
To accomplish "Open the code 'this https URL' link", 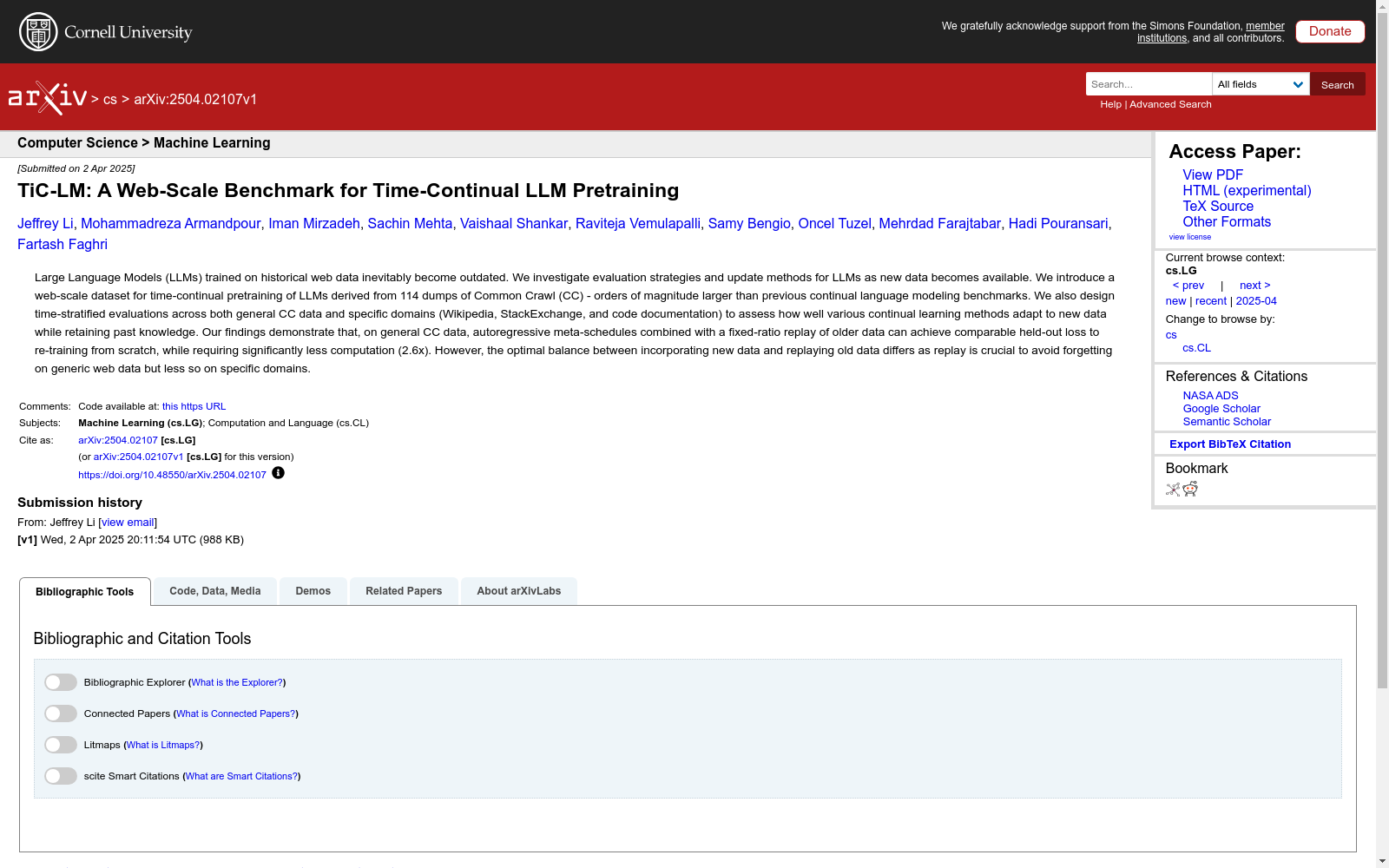I will [194, 406].
